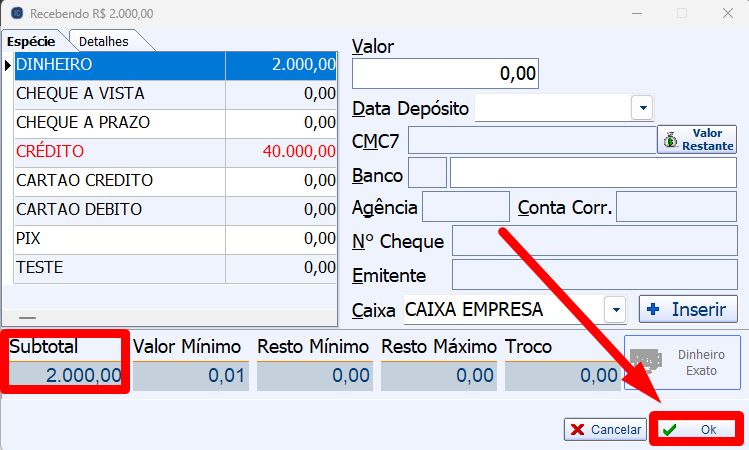Open the Data Depósito date dropdown
This screenshot has height=450, width=749.
642,108
